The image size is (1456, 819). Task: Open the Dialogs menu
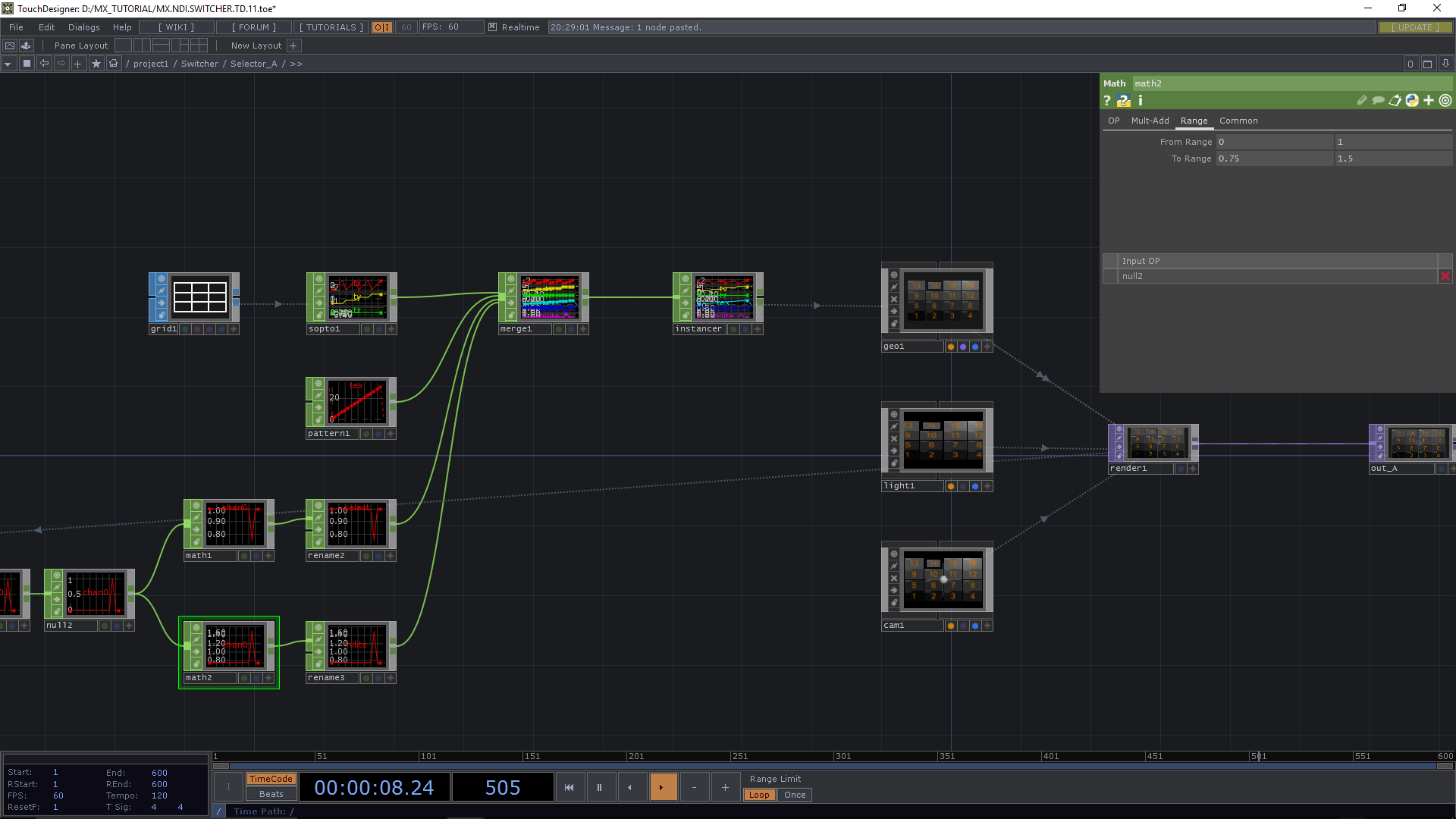click(83, 27)
